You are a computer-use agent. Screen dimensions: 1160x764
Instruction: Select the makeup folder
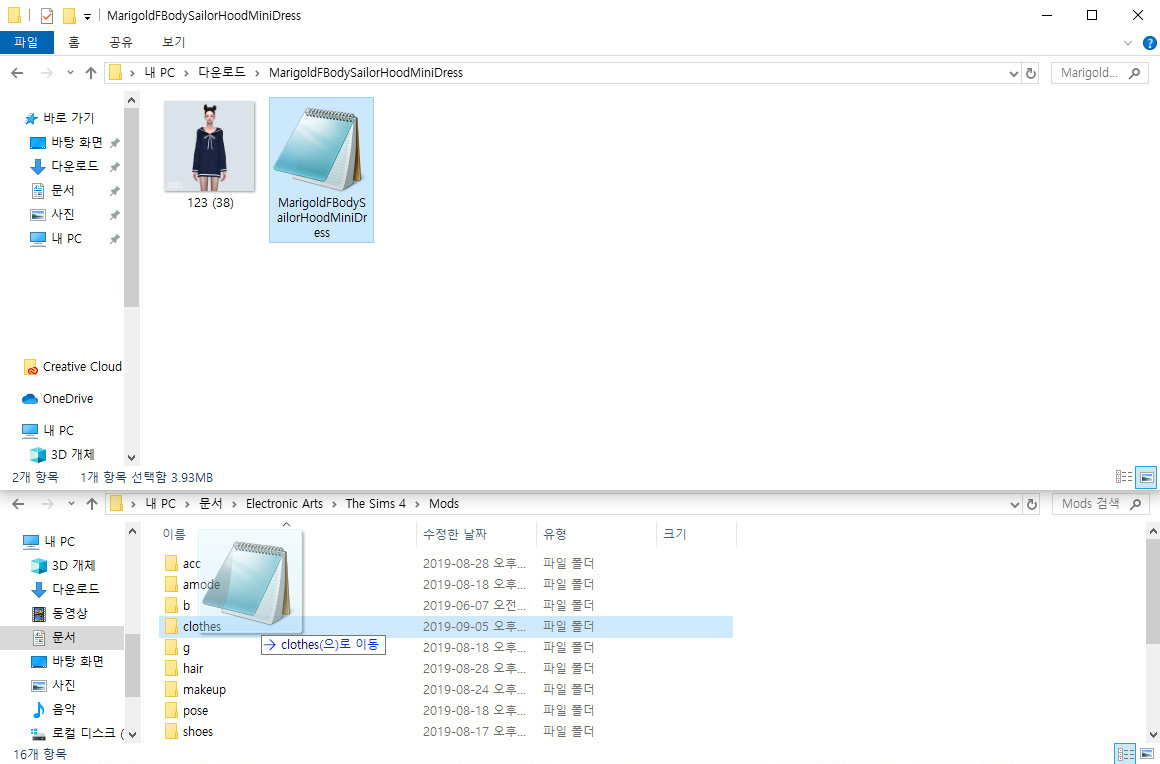[x=195, y=689]
